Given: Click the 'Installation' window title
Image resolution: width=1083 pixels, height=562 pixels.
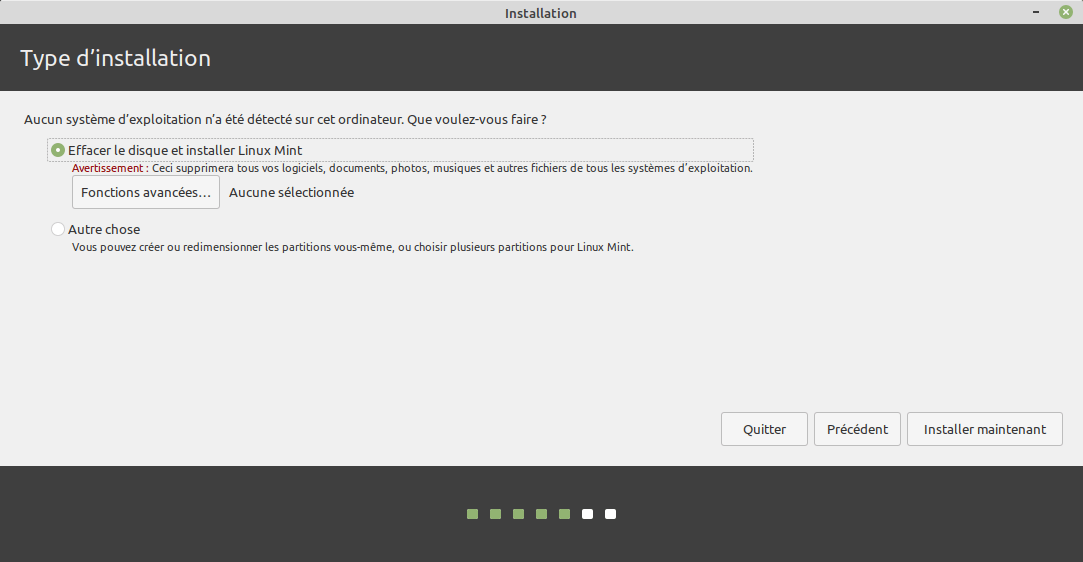Looking at the screenshot, I should click(540, 13).
